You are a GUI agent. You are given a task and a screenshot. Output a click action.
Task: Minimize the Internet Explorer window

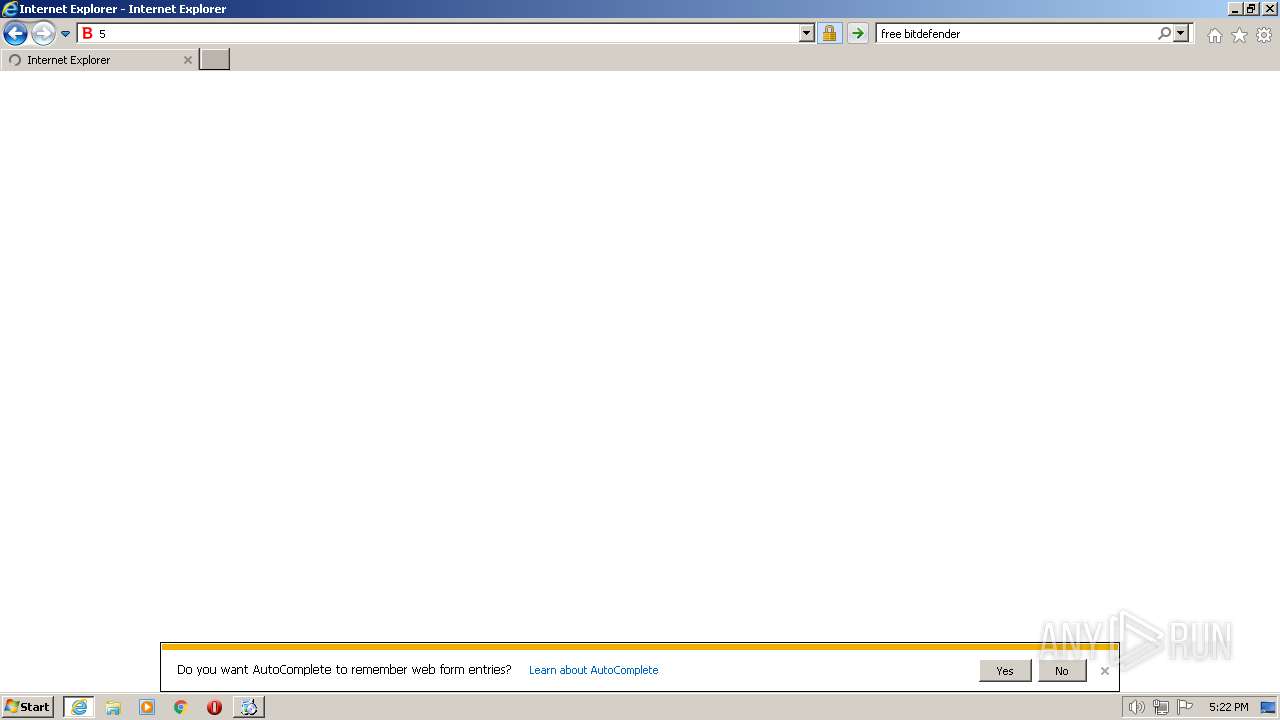coord(1235,9)
